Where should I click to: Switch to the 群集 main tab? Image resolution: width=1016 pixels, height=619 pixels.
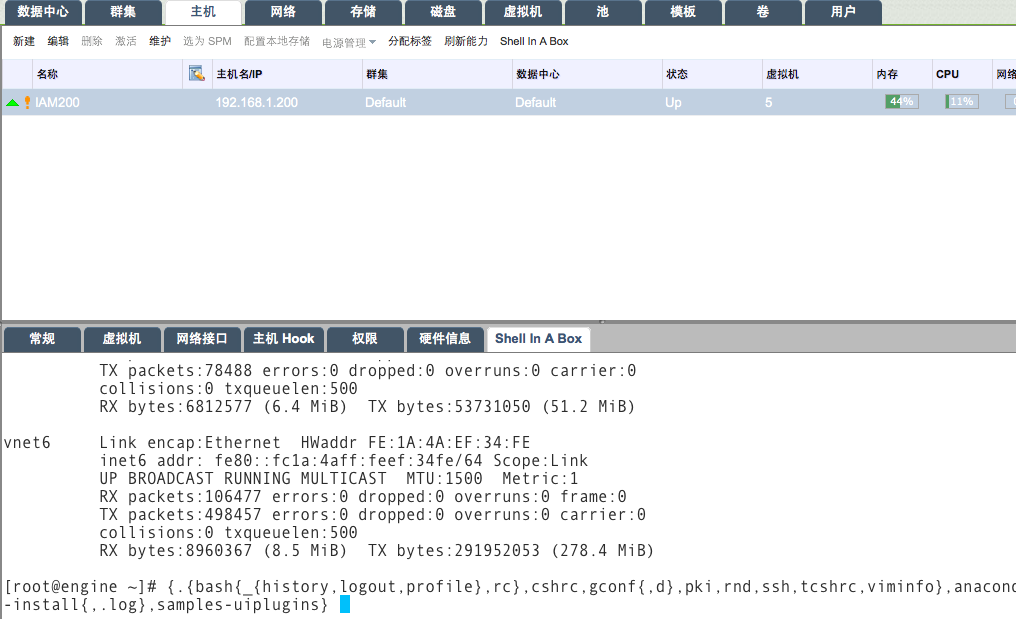(123, 12)
